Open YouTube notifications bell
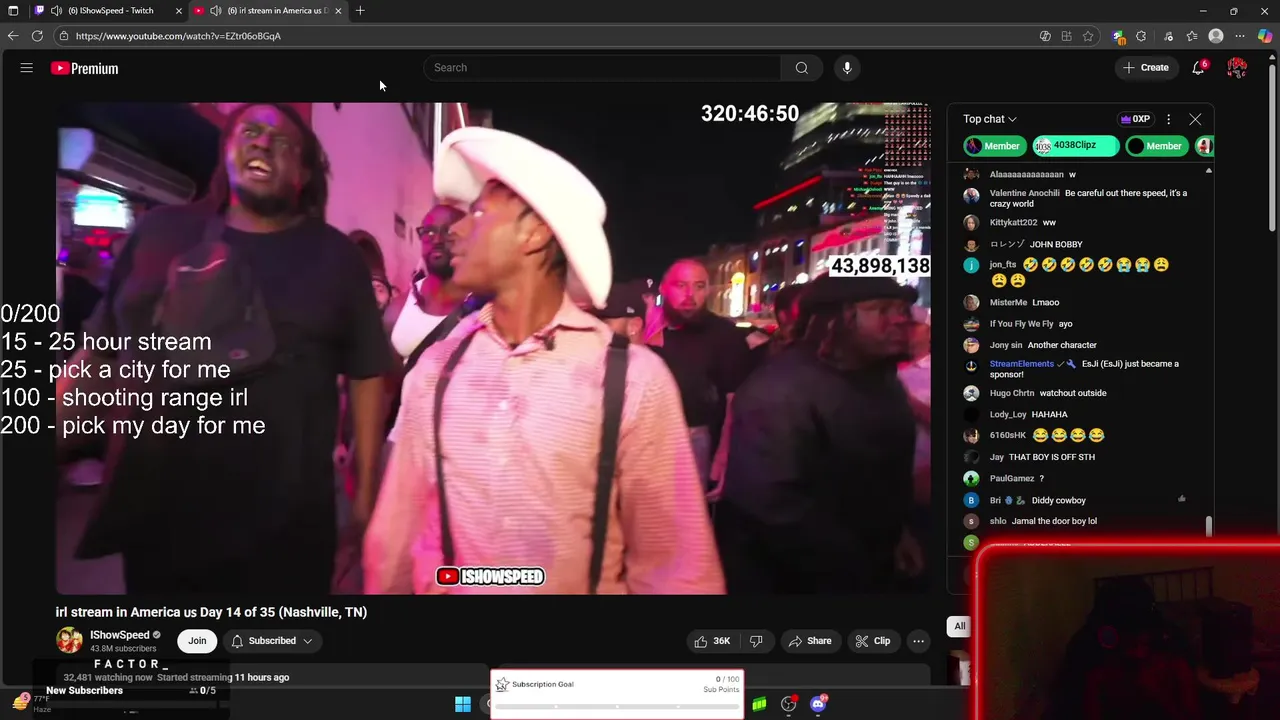 coord(1198,68)
